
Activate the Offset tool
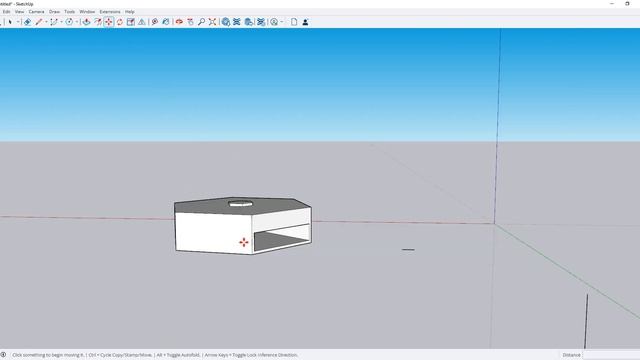coord(98,22)
